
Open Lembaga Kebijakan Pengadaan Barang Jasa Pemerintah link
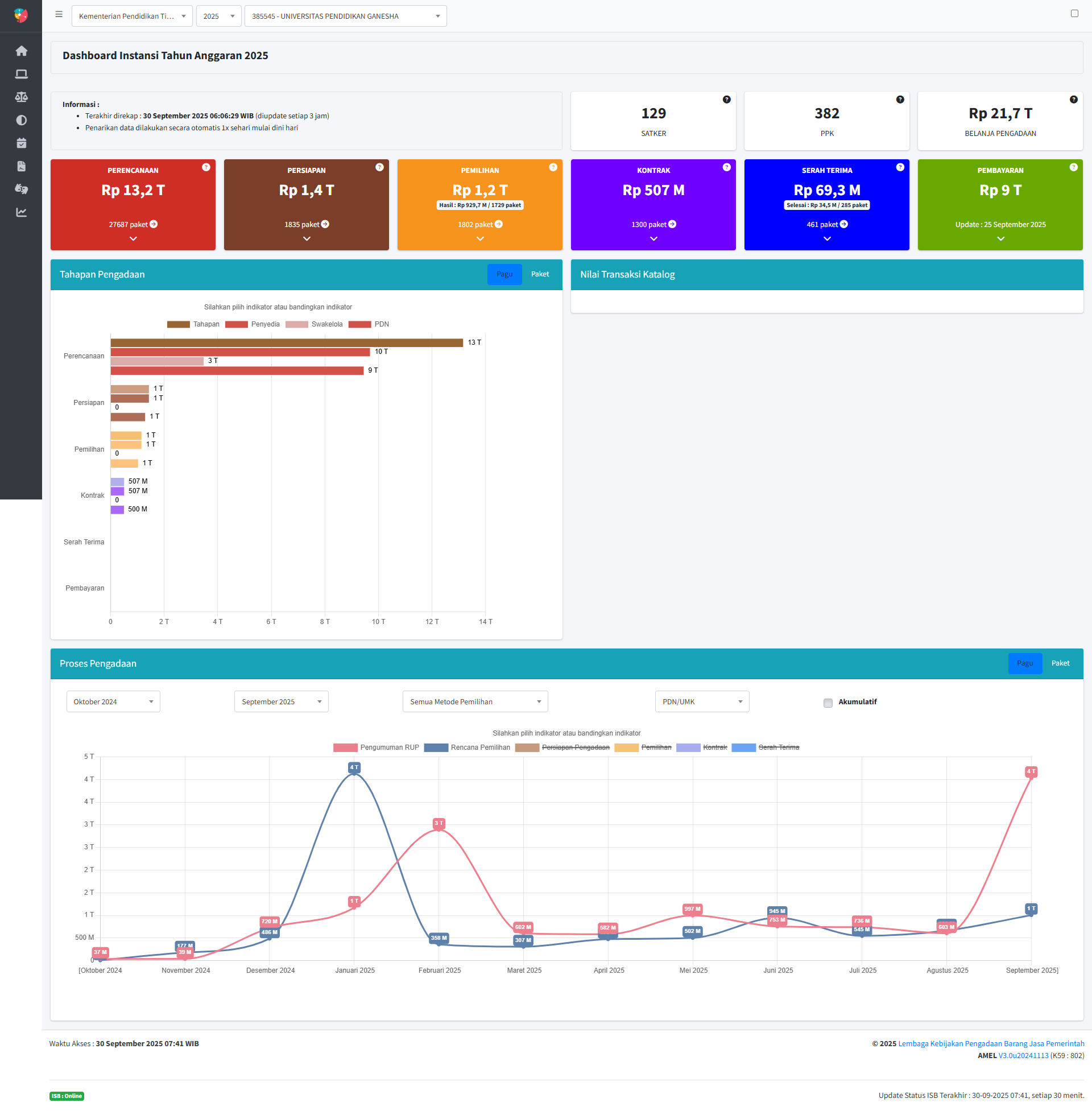[991, 1043]
